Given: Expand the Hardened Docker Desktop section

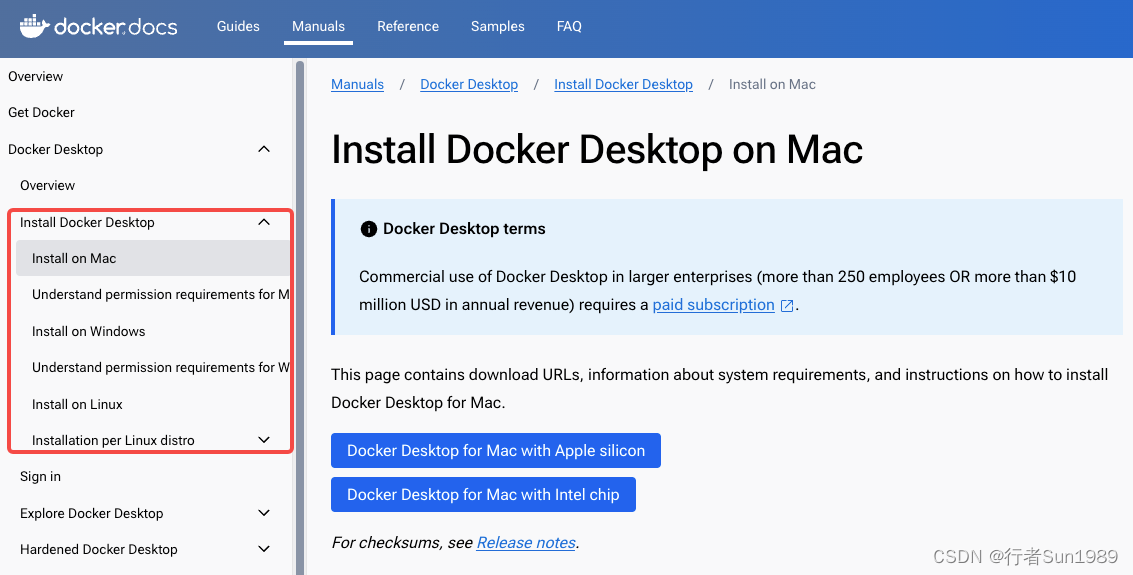Looking at the screenshot, I should point(264,549).
